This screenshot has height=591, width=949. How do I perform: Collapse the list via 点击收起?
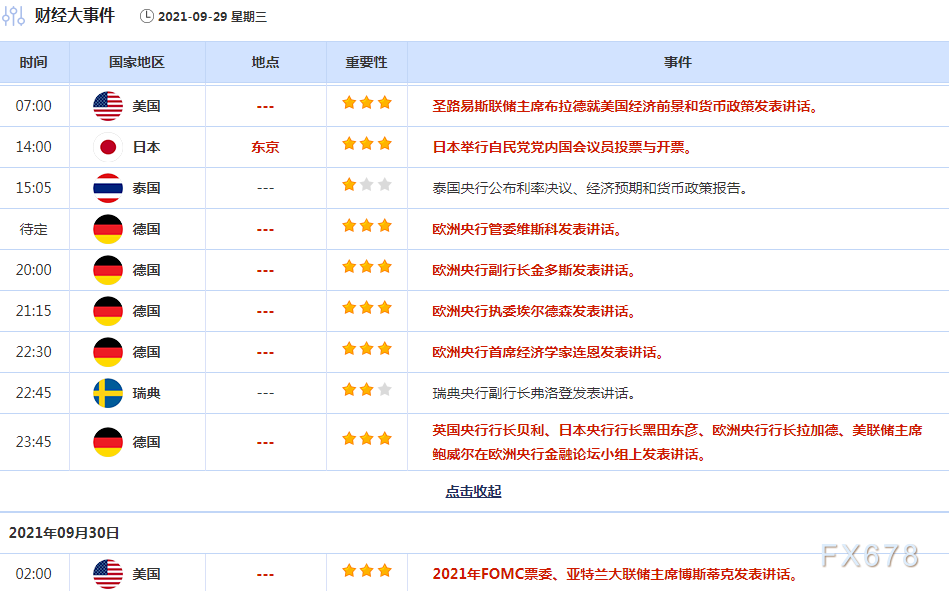(474, 491)
